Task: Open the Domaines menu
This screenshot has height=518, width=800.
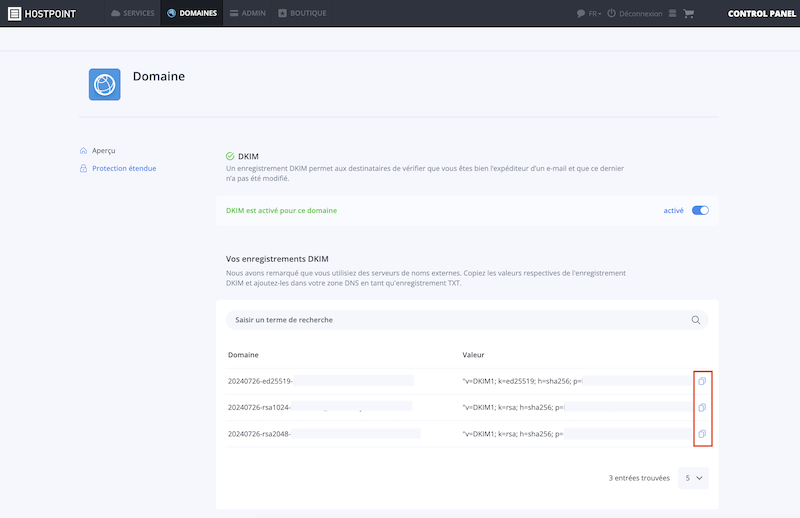Action: pos(192,13)
